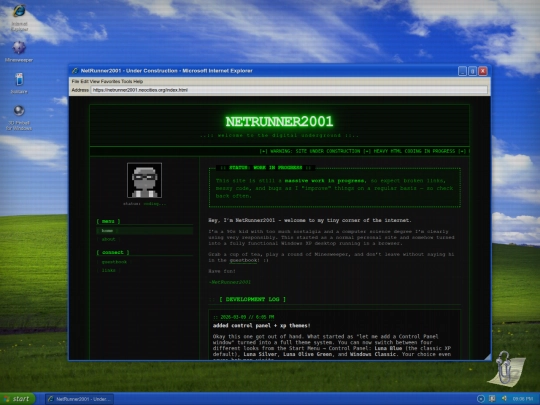Click the STATUS: WORK IN PROGRESS heading
The width and height of the screenshot is (540, 405).
click(x=266, y=168)
